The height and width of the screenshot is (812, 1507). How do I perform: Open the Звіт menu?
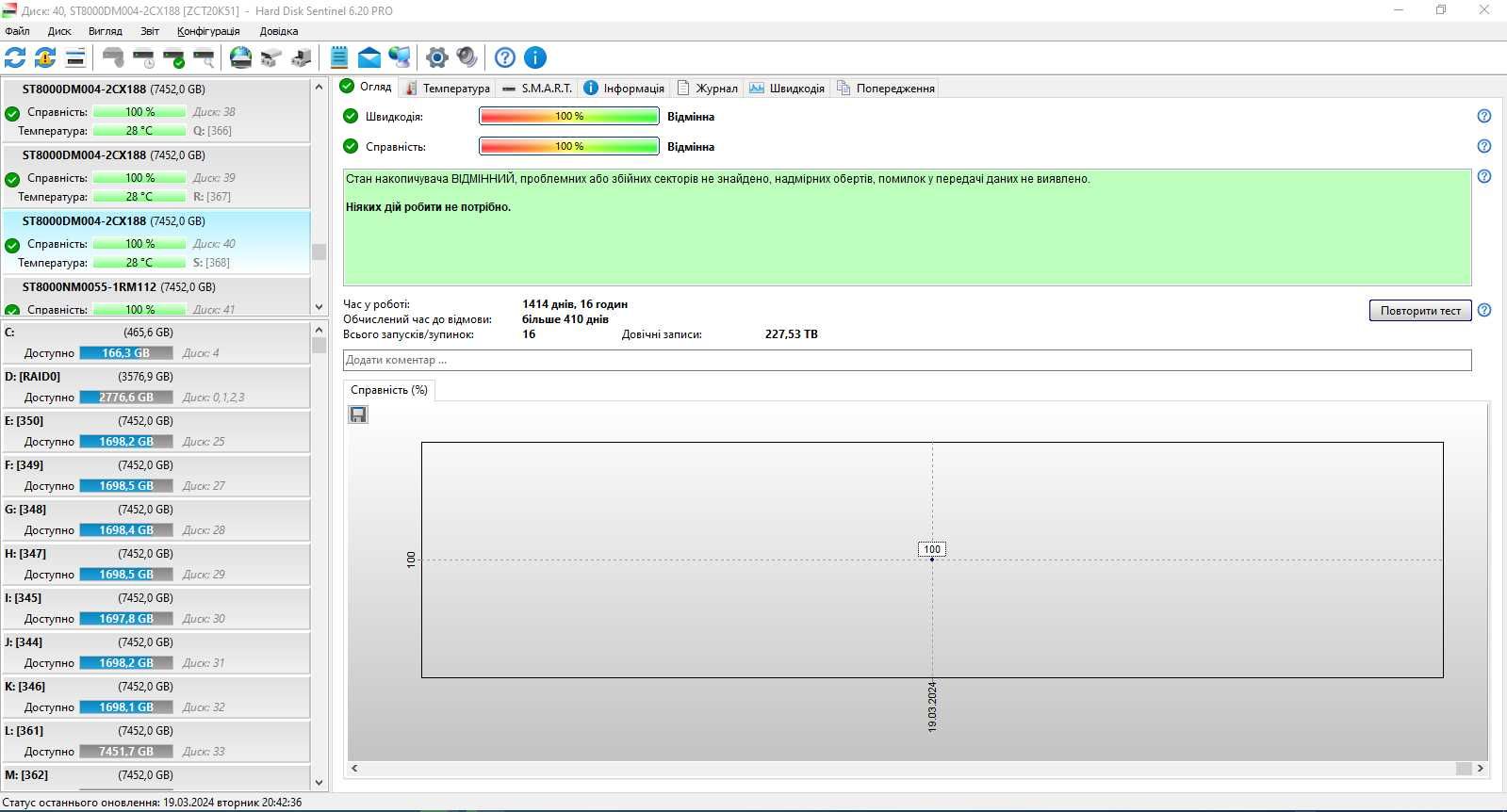150,31
